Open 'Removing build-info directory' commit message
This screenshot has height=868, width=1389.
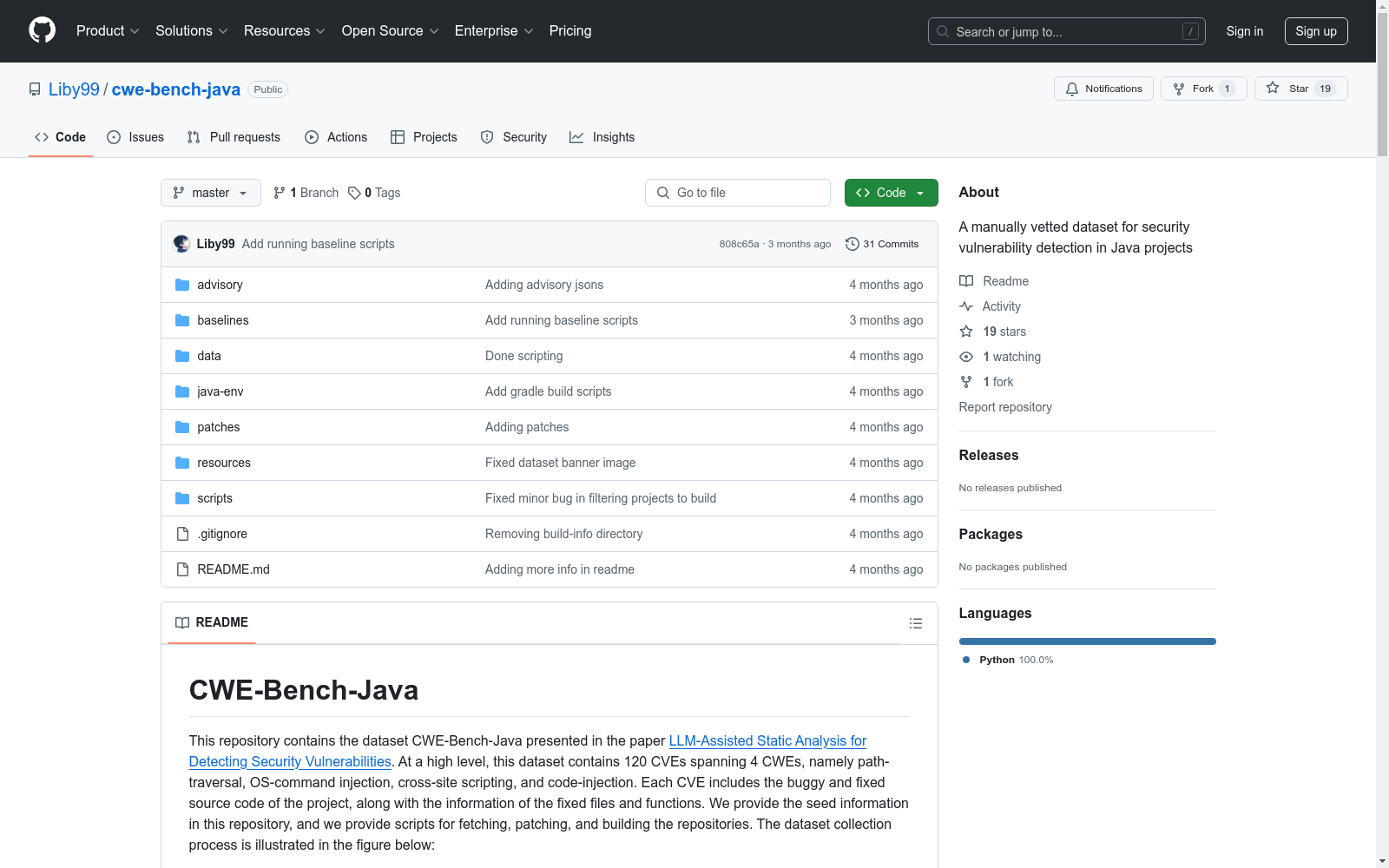tap(564, 534)
